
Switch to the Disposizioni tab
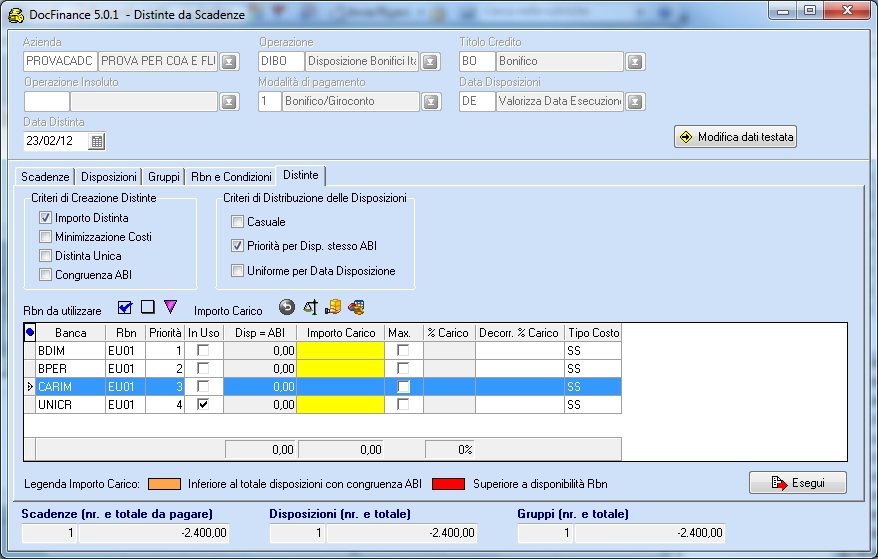(109, 176)
